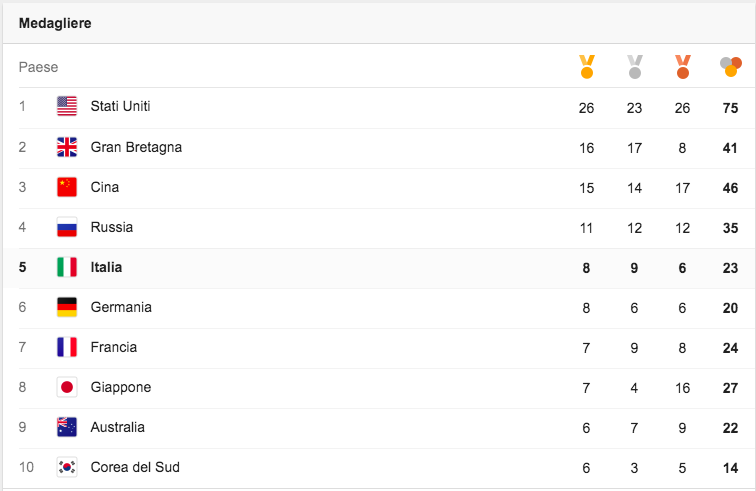The height and width of the screenshot is (491, 756).
Task: Click the German flag icon
Action: pyautogui.click(x=67, y=307)
